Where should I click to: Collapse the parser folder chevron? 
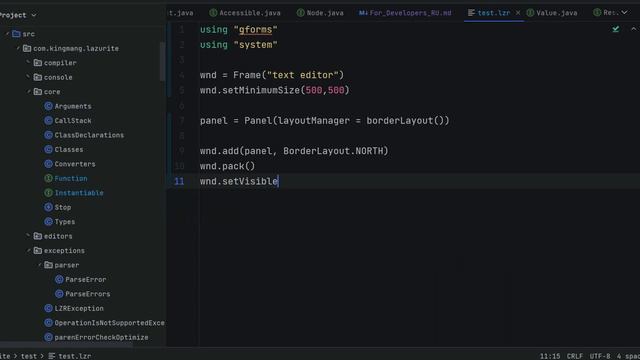point(40,265)
